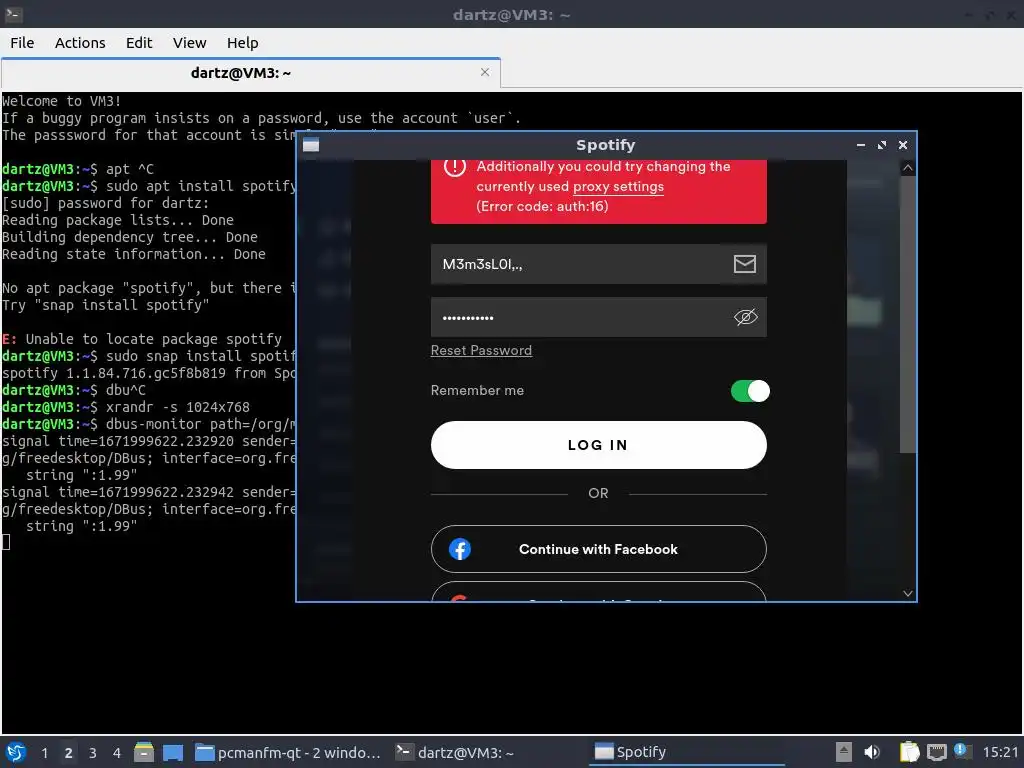Open the terminal Actions menu
The image size is (1024, 768).
[x=80, y=43]
